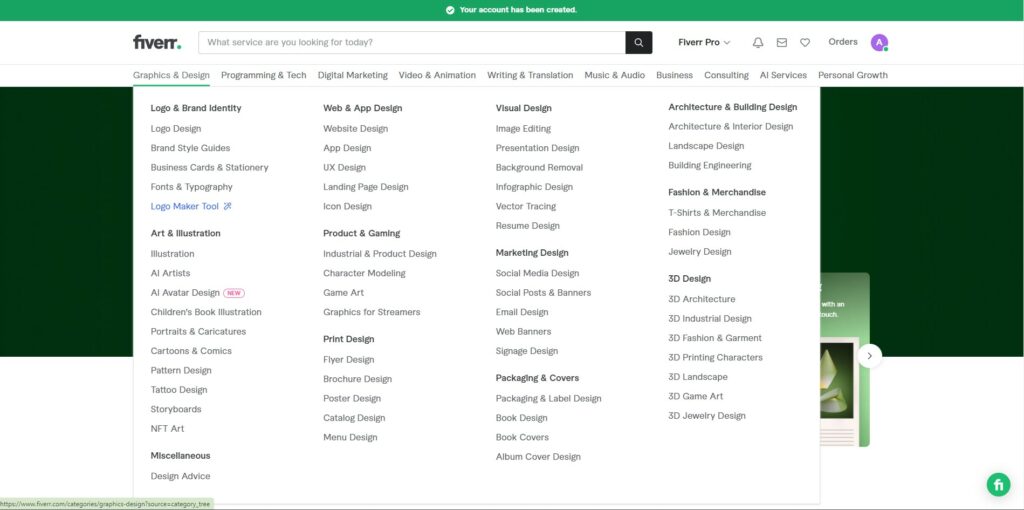
Task: Open Portraits & Caricatures
Action: tap(199, 332)
